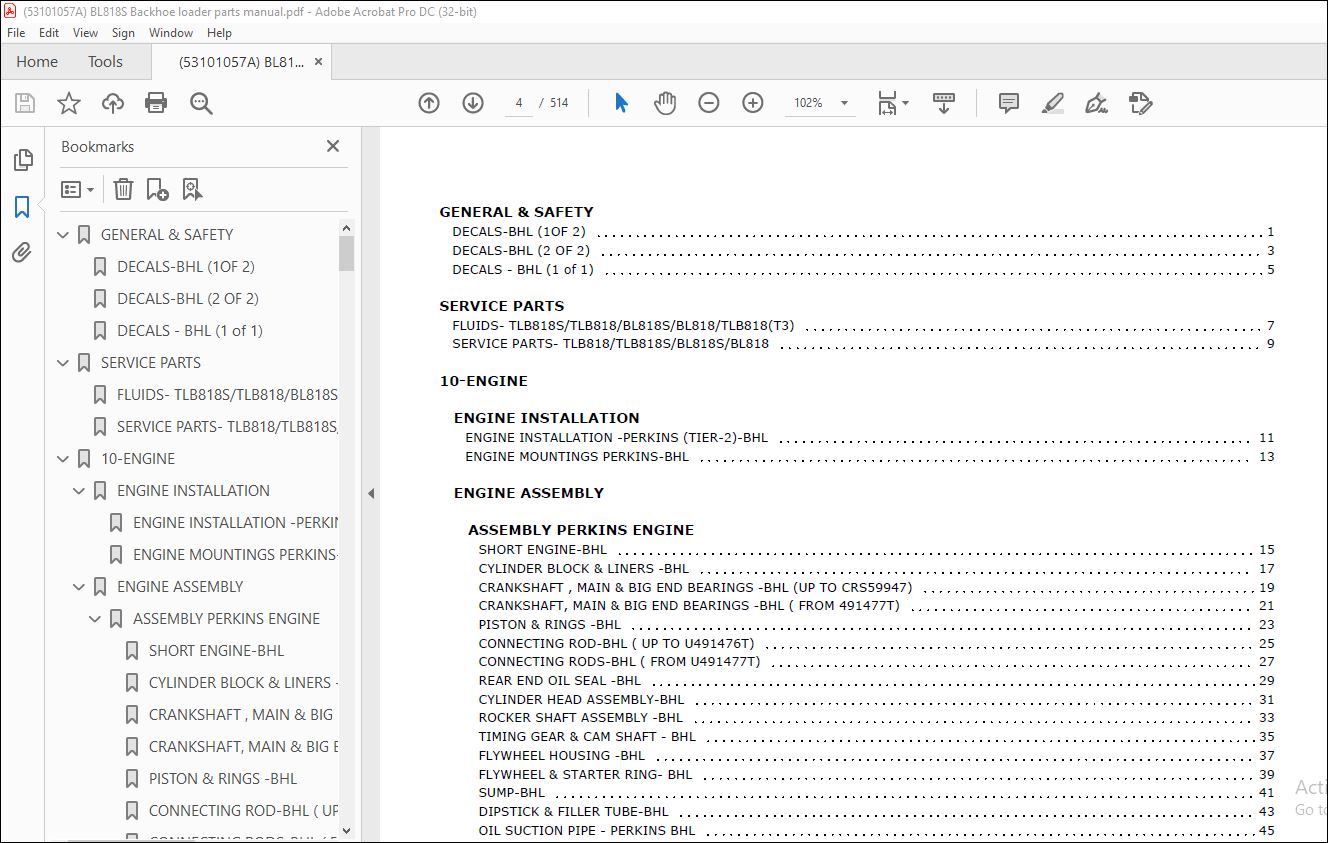Collapse the navigation pane with side arrow
Viewport: 1328px width, 843px height.
pyautogui.click(x=370, y=493)
